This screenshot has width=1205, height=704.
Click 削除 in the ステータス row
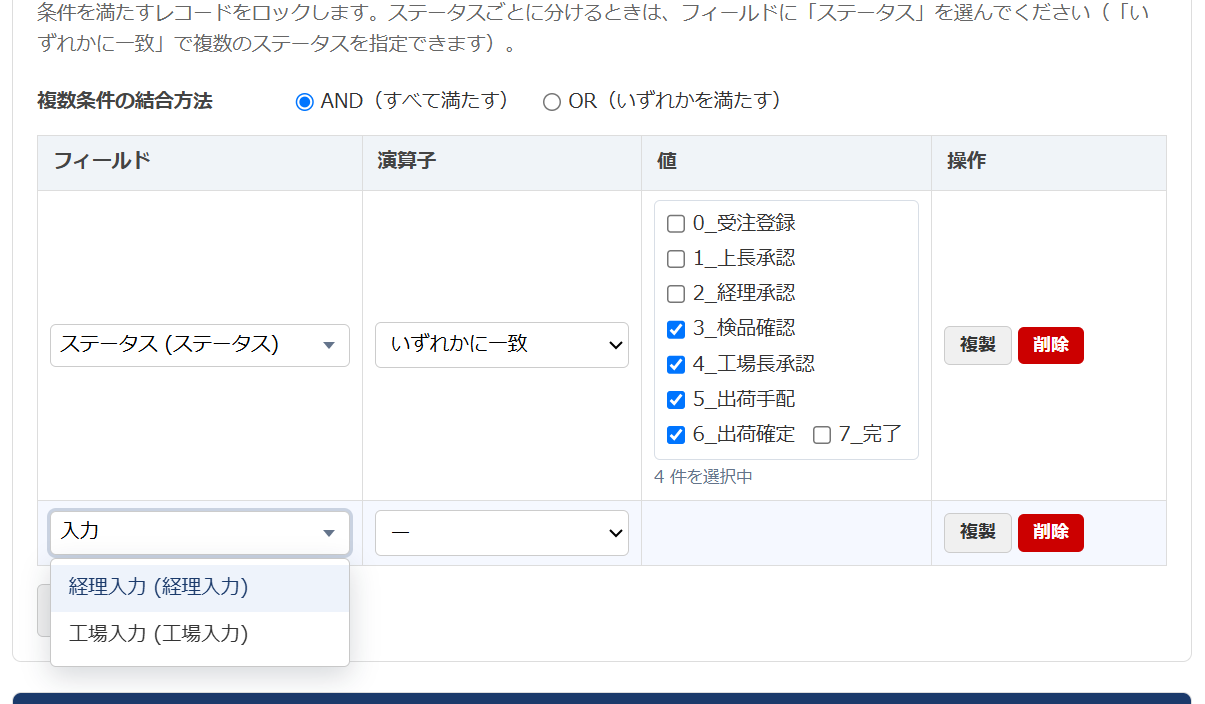tap(1051, 345)
